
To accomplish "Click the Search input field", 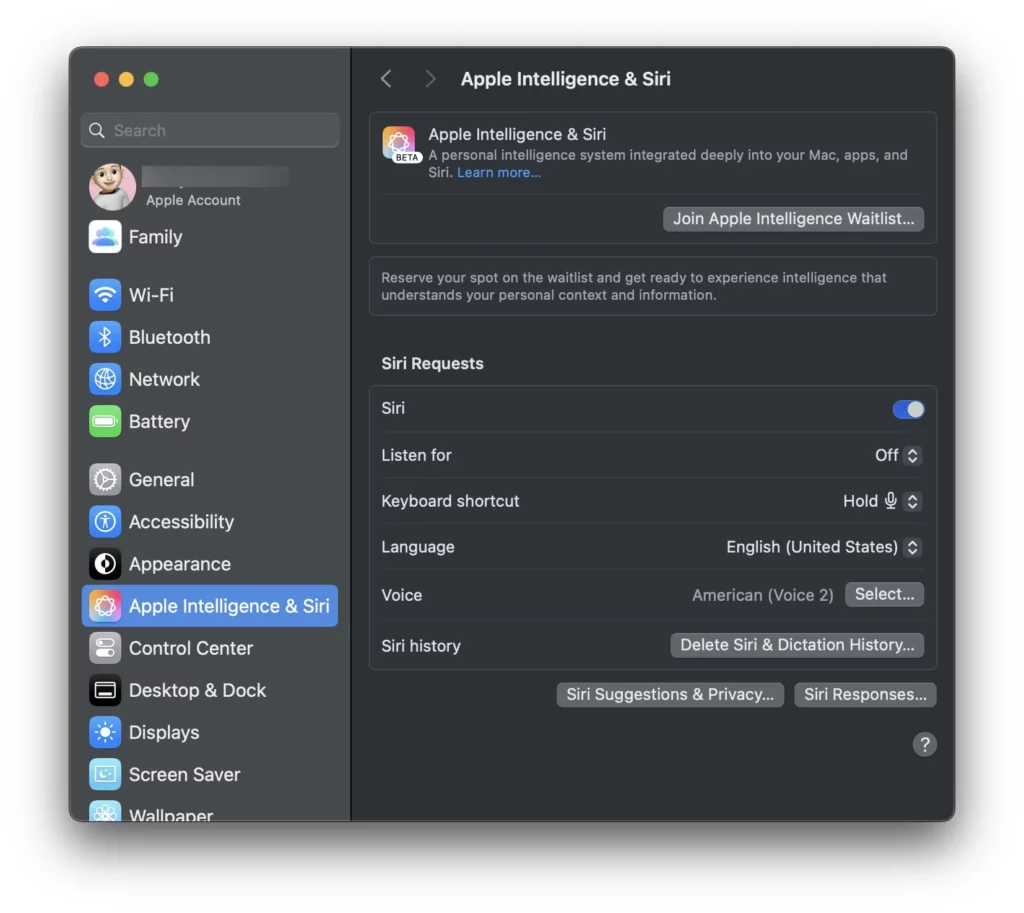I will point(210,130).
